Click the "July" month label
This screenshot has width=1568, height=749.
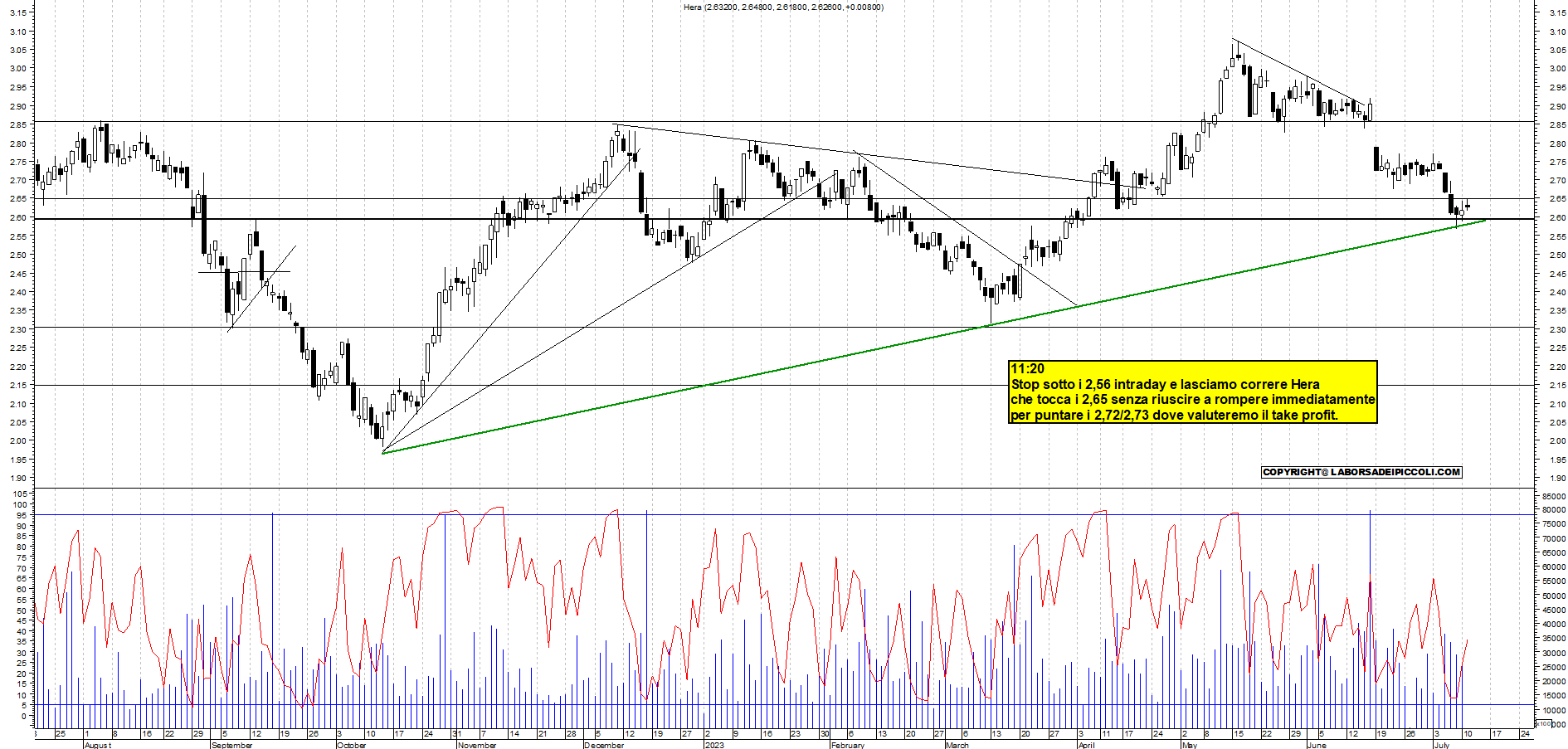pos(1442,745)
